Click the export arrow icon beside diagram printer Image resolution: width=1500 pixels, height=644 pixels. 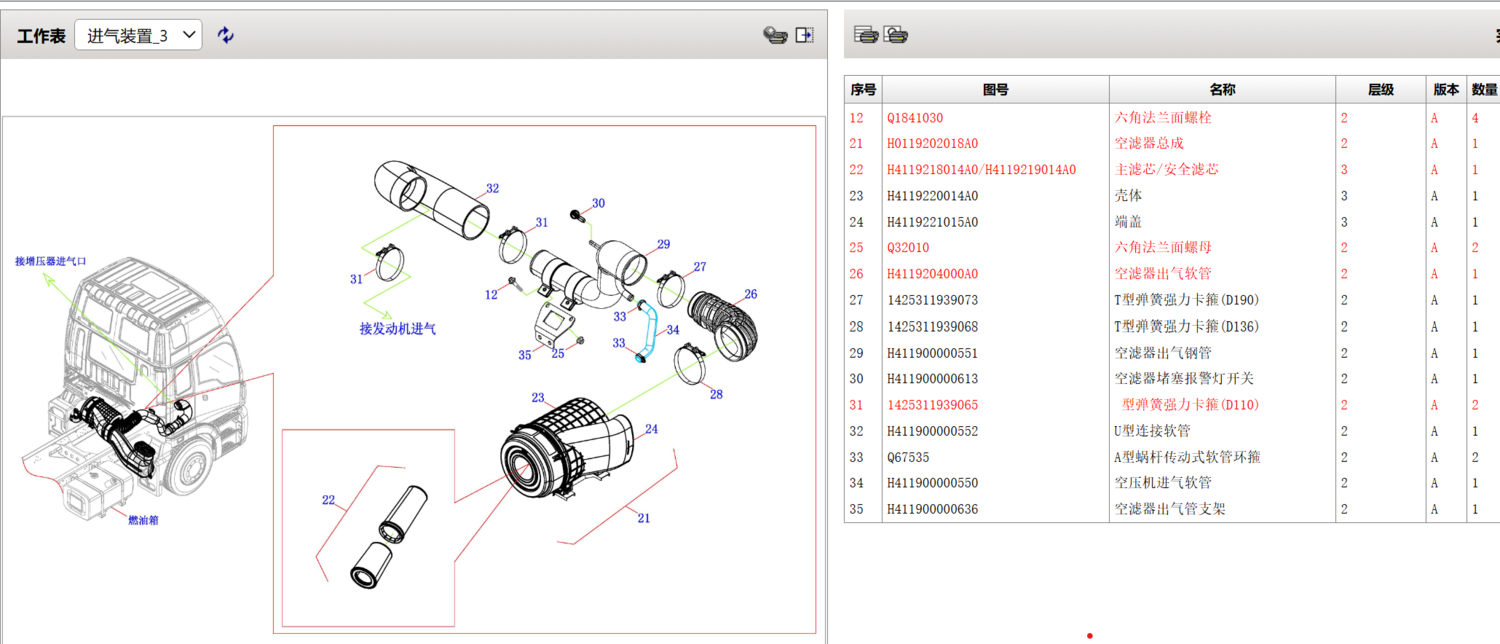(x=804, y=35)
